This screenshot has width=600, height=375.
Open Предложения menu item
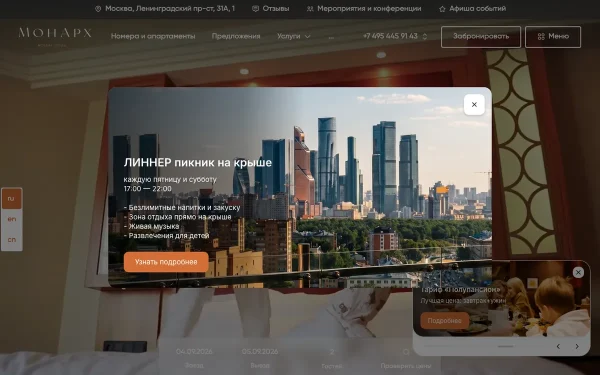(x=236, y=36)
